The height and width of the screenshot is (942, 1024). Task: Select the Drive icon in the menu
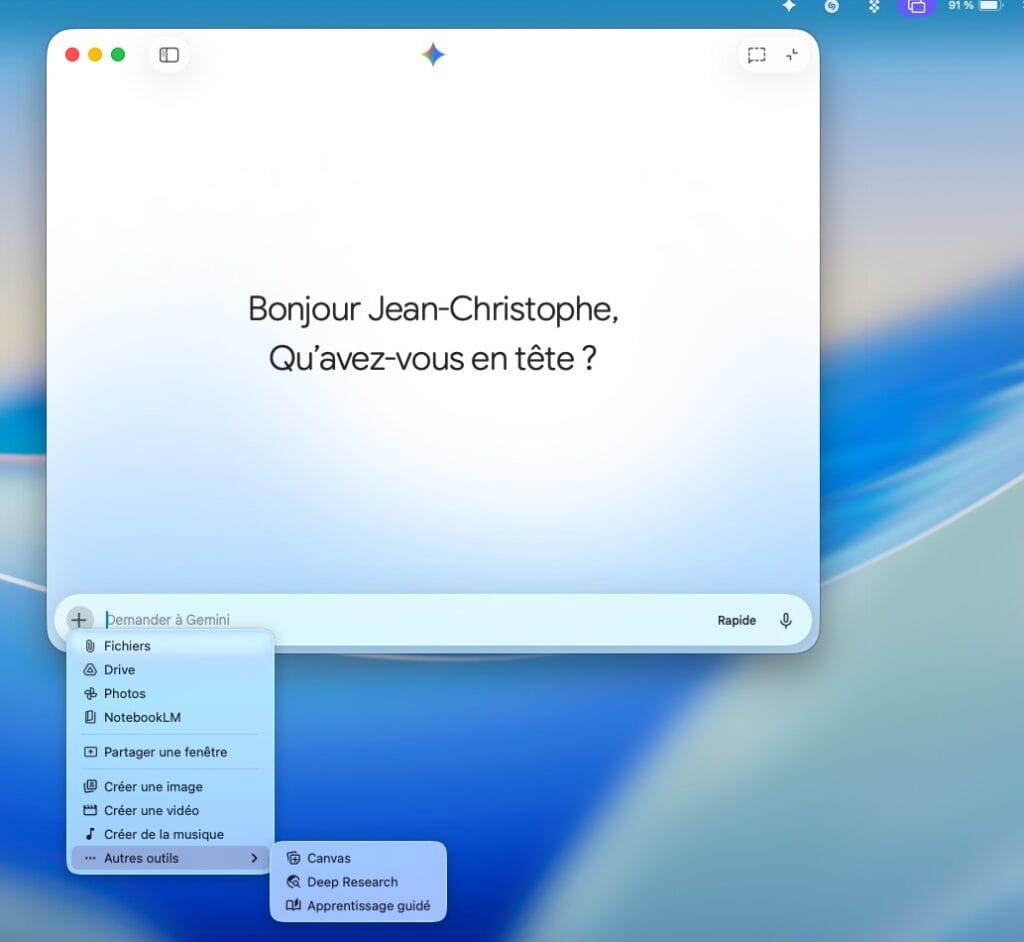(89, 669)
